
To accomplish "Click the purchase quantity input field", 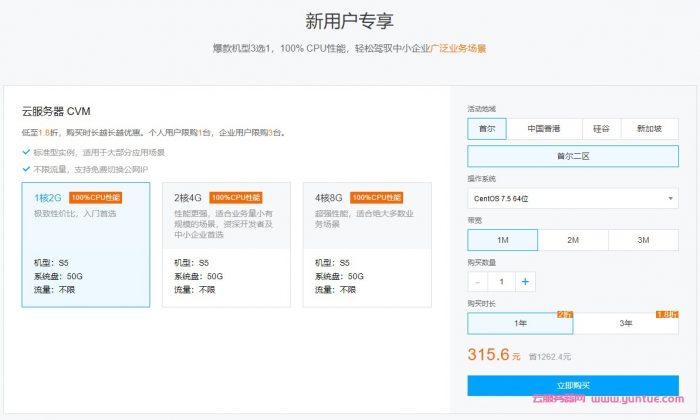I will pos(501,282).
